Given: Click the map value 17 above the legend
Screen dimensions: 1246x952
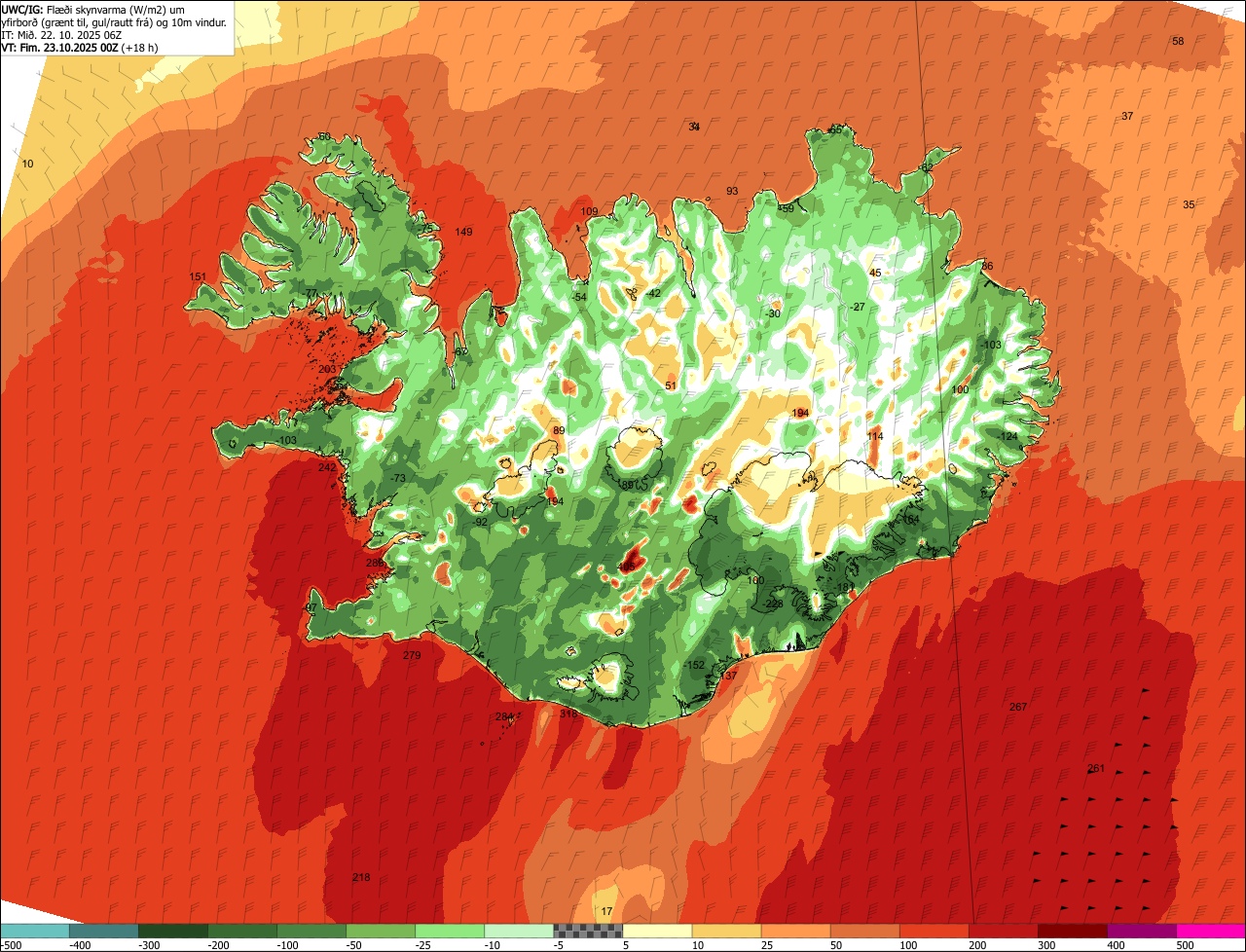Looking at the screenshot, I should click(606, 911).
